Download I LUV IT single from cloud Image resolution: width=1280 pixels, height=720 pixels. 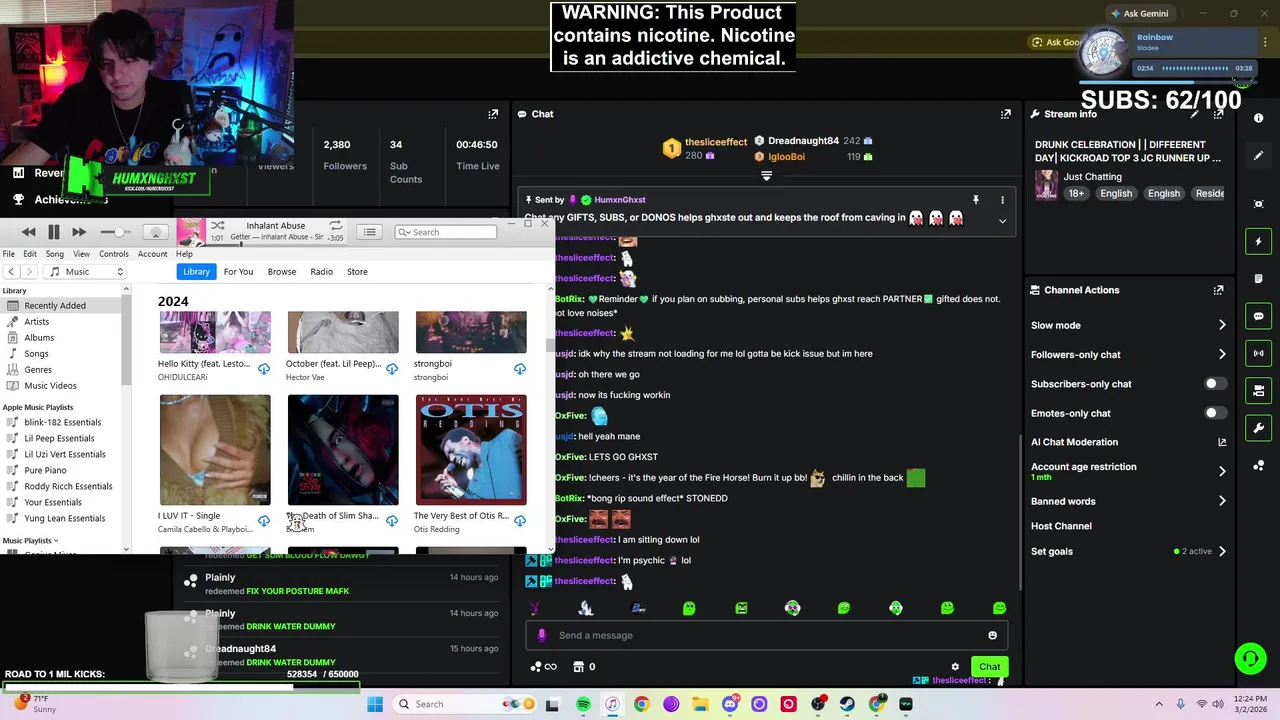click(264, 521)
